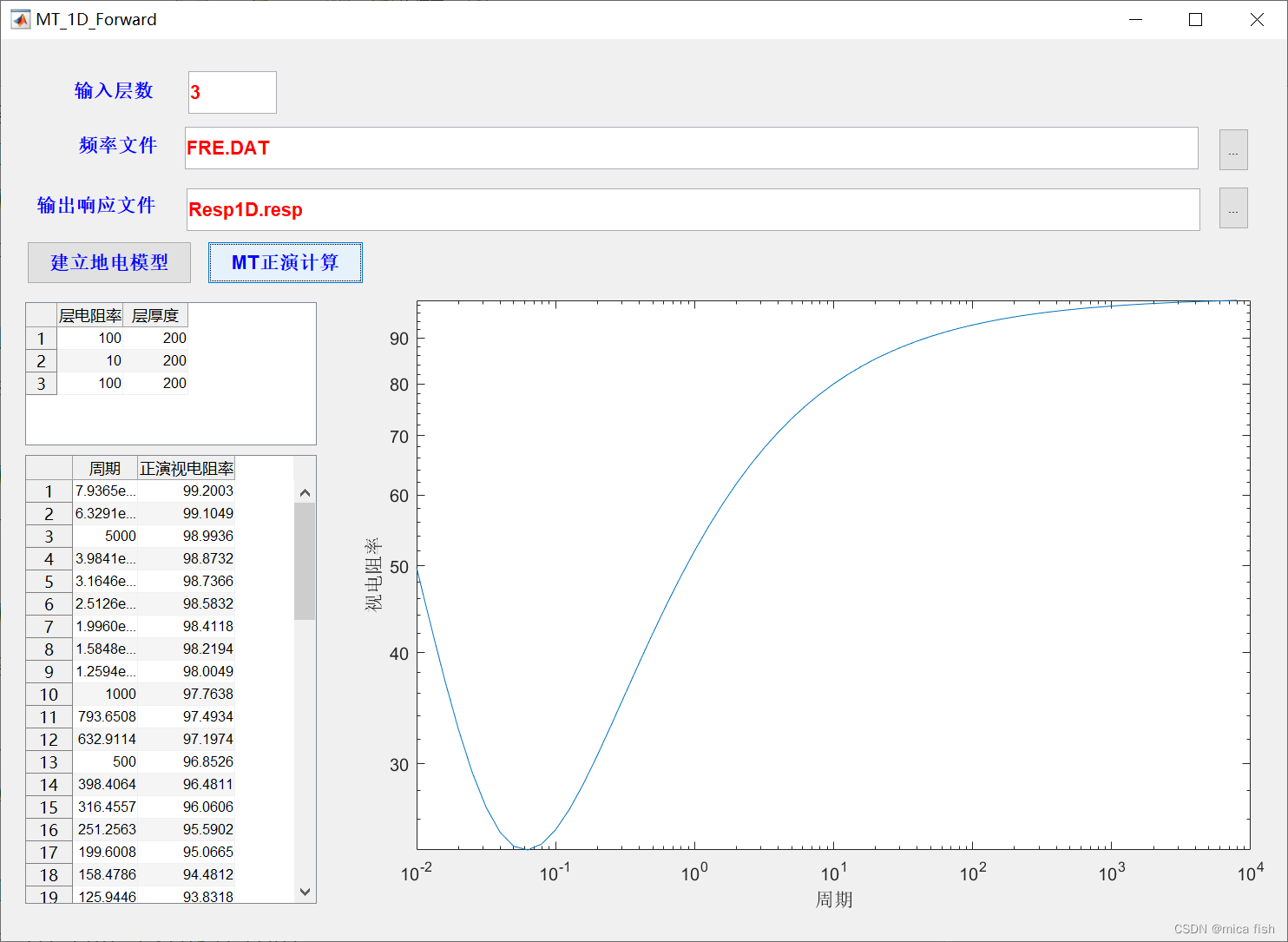Click period cell 500 in row 13
The image size is (1288, 942).
click(x=105, y=761)
